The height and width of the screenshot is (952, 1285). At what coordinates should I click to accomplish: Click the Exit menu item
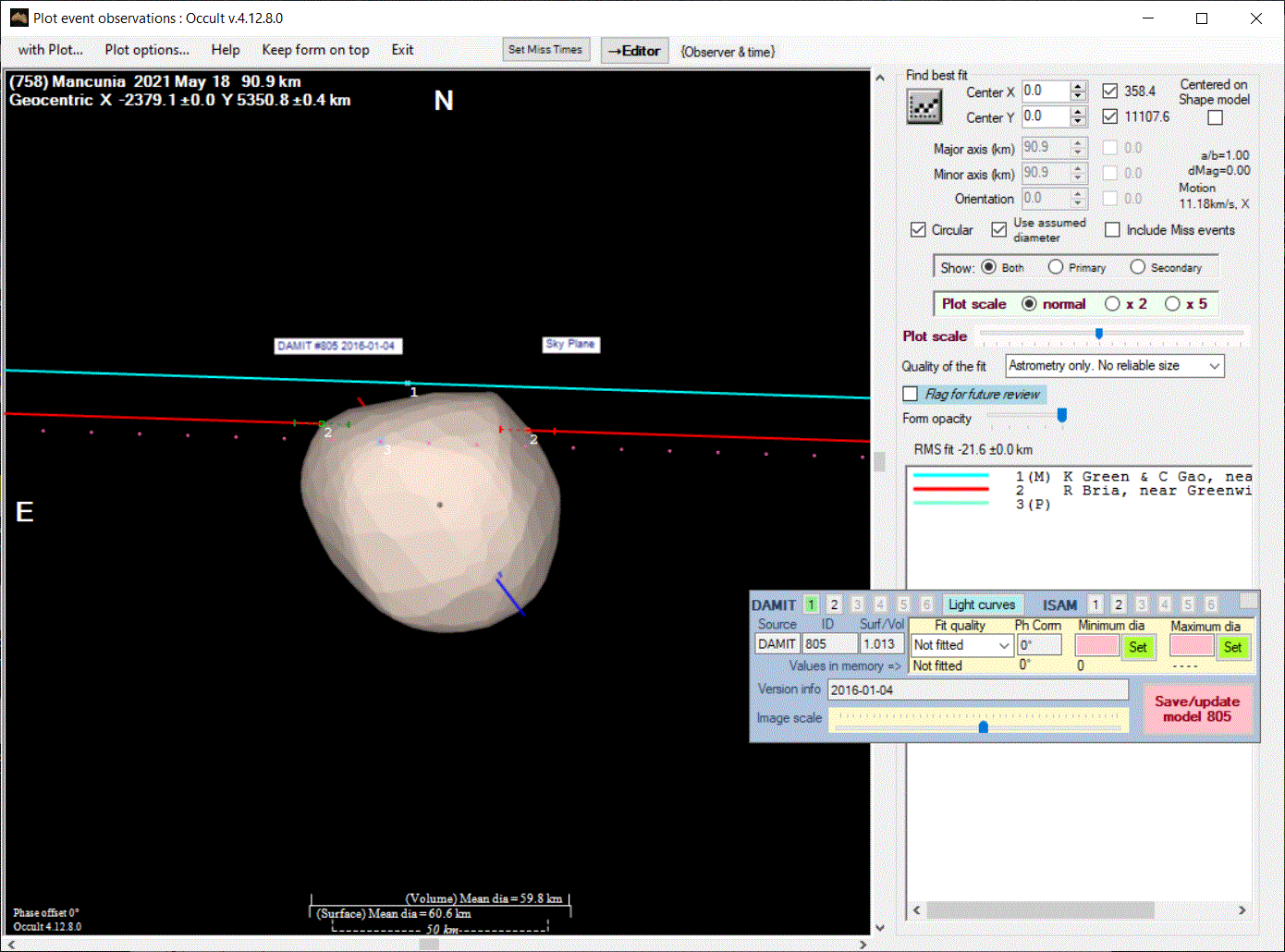click(402, 50)
